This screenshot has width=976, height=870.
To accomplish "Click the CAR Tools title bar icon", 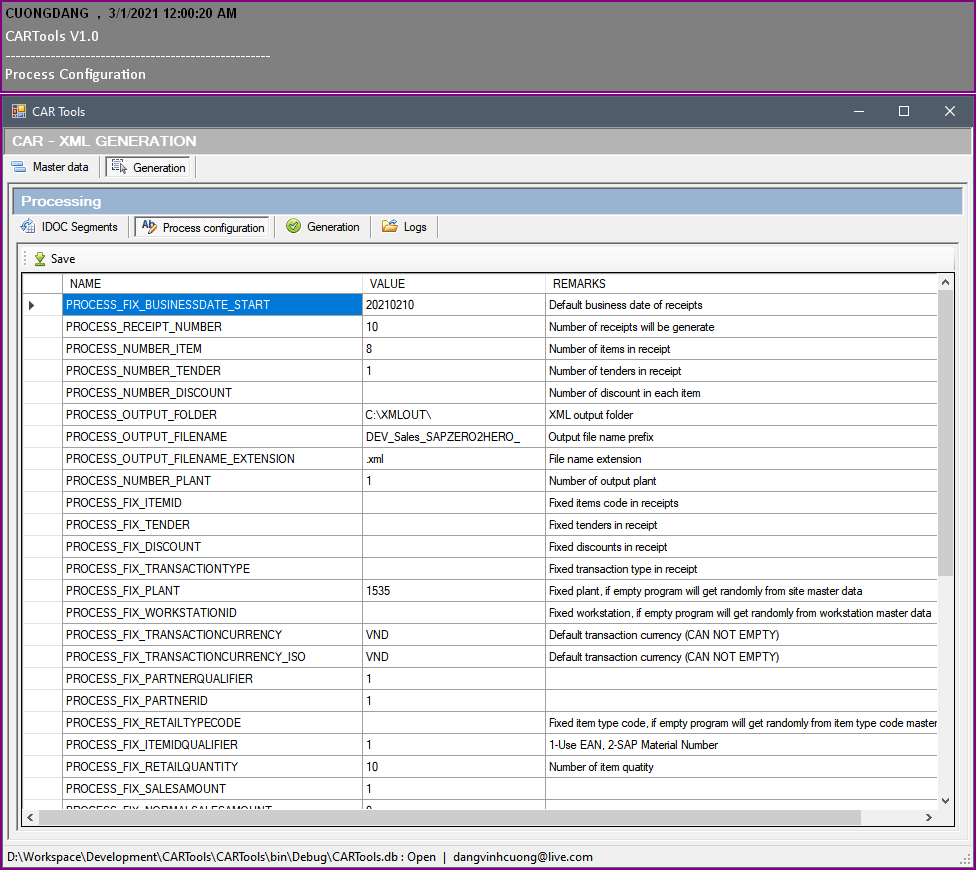I will [19, 111].
